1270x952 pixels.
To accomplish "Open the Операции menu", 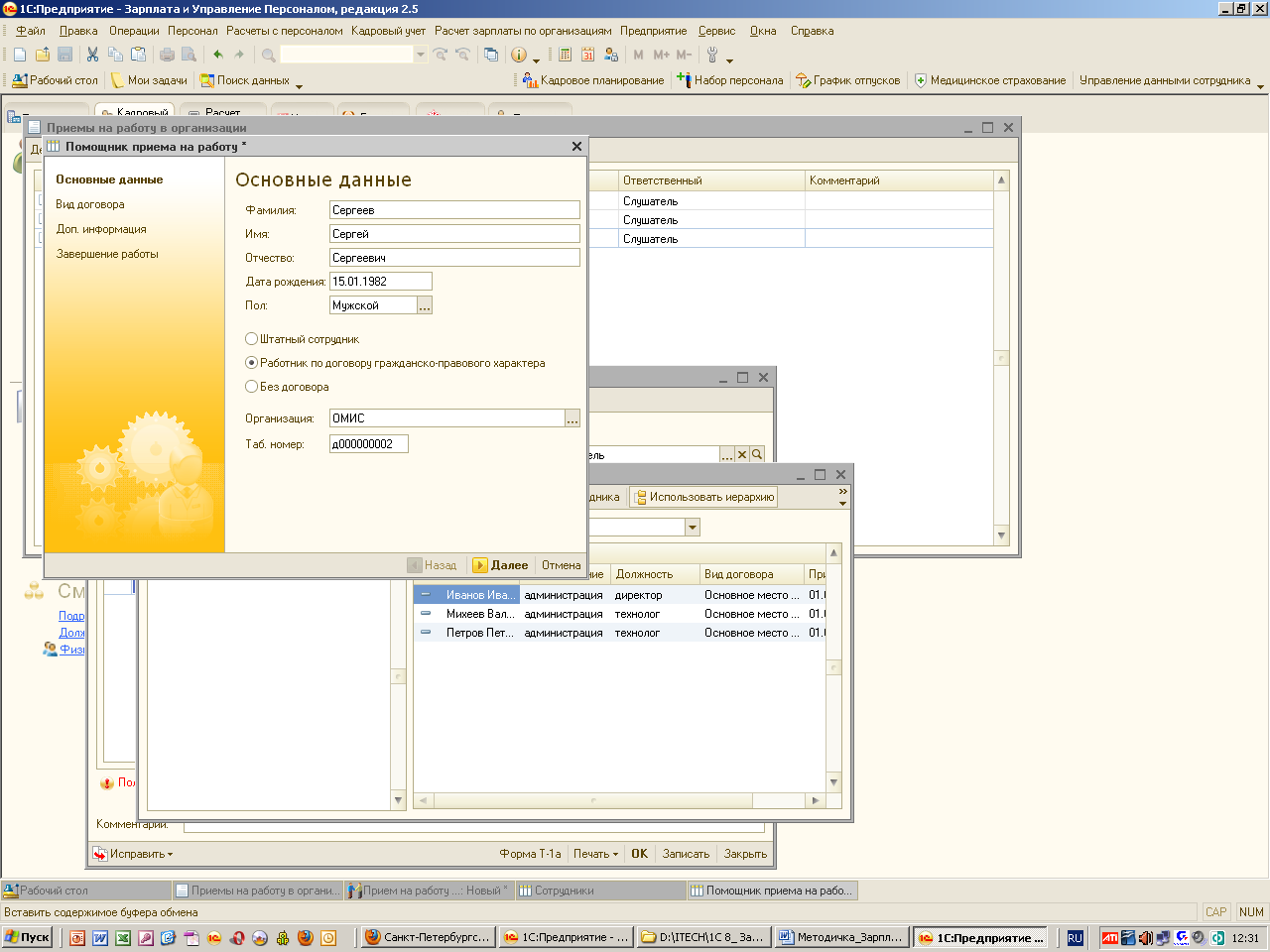I will [134, 31].
